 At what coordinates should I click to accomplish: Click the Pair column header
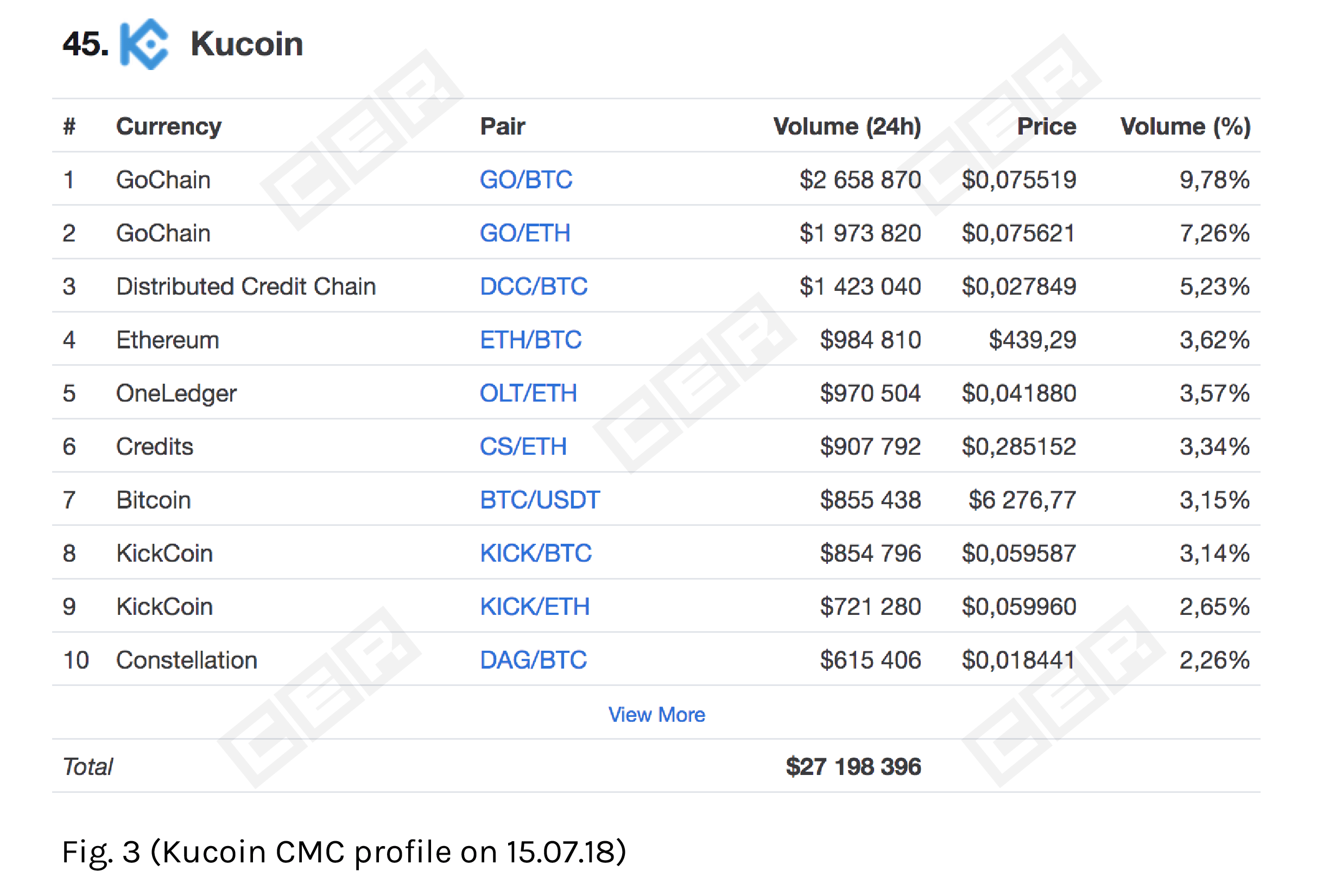click(x=502, y=126)
